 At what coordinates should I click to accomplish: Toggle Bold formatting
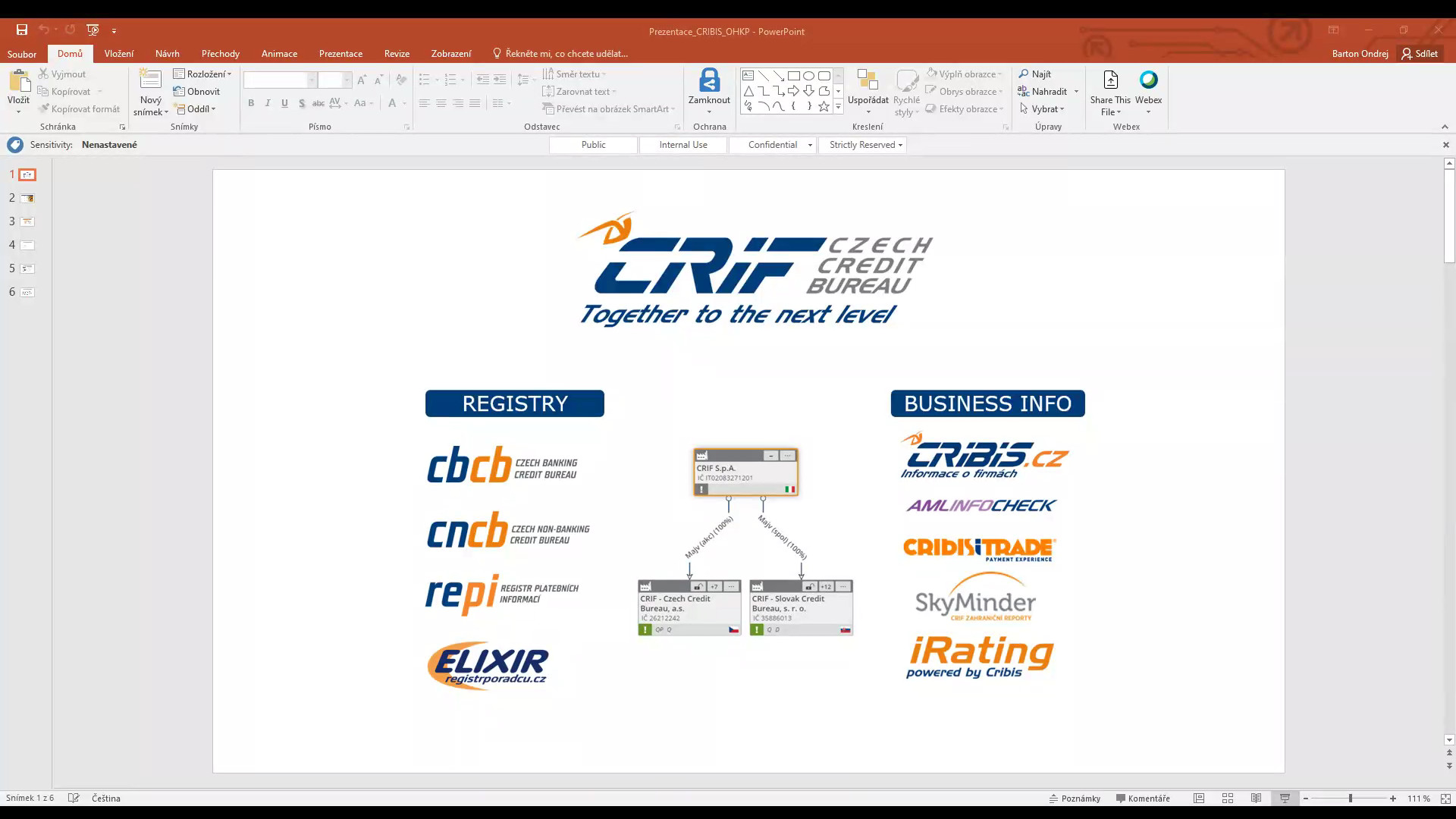[x=251, y=103]
